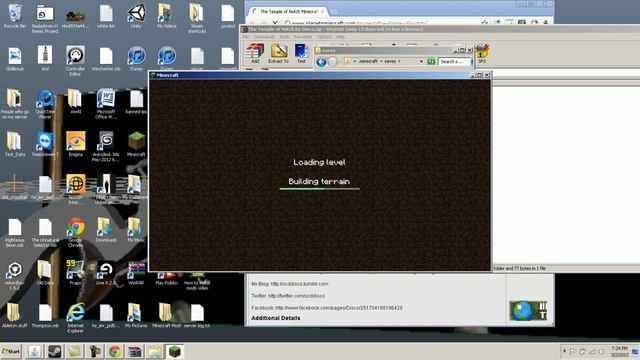Go back in the saves Explorer window
Image resolution: width=640 pixels, height=360 pixels.
click(321, 62)
